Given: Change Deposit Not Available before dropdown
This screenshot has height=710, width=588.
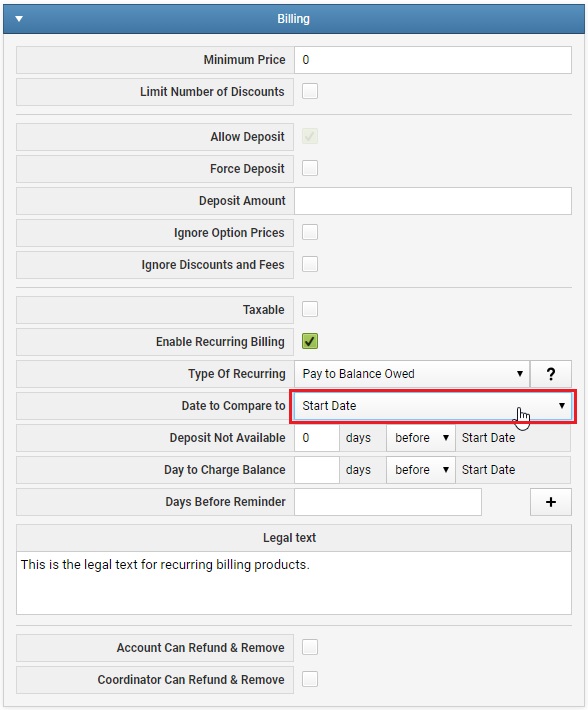Looking at the screenshot, I should [421, 438].
